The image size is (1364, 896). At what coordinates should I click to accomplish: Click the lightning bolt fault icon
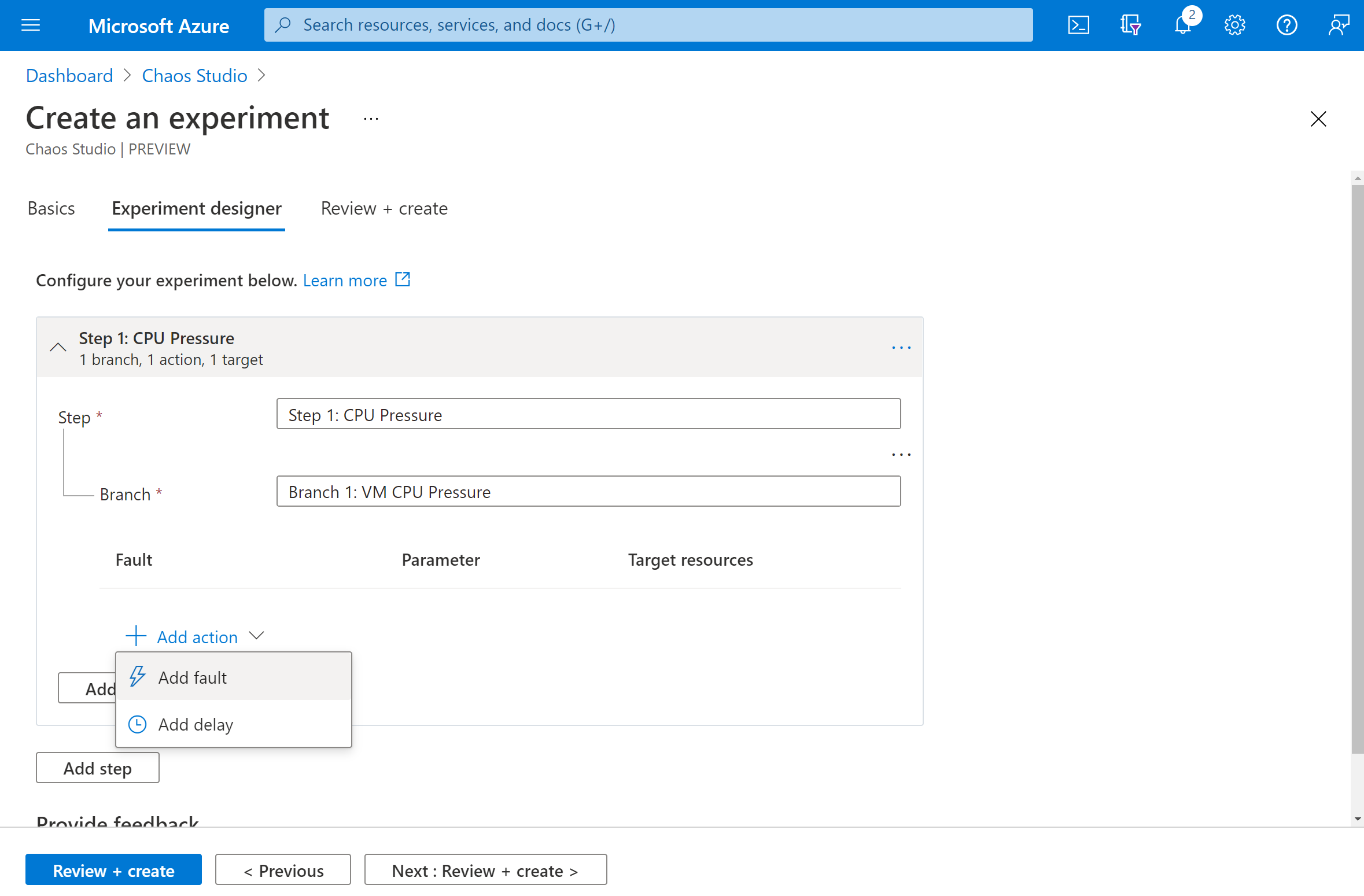138,677
